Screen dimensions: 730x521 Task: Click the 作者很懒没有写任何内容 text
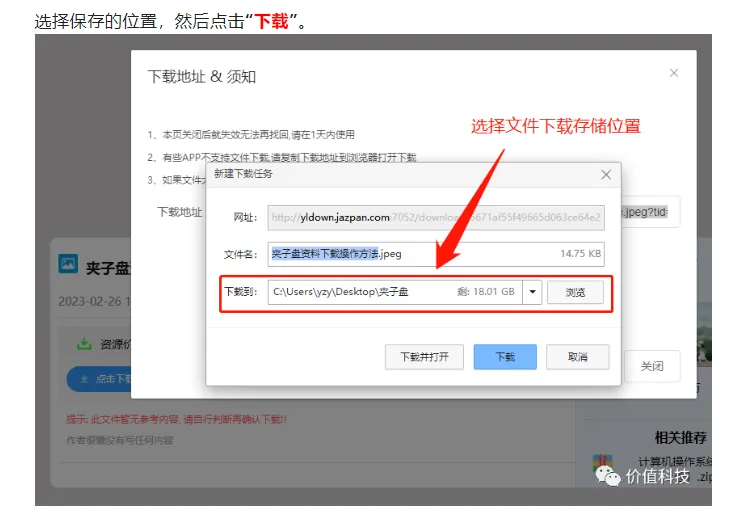pyautogui.click(x=120, y=440)
